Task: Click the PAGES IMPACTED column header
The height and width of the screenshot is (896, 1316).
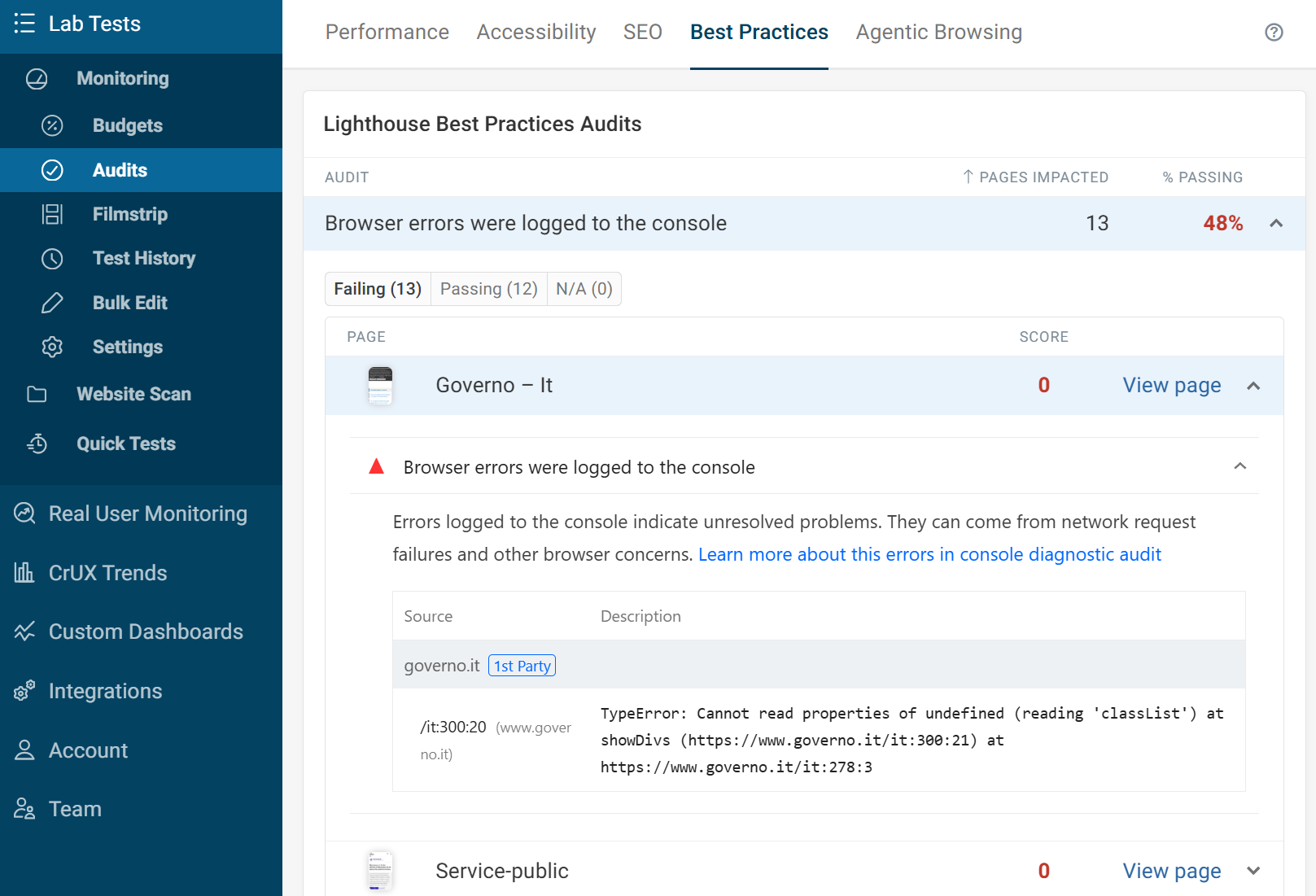Action: [1043, 177]
